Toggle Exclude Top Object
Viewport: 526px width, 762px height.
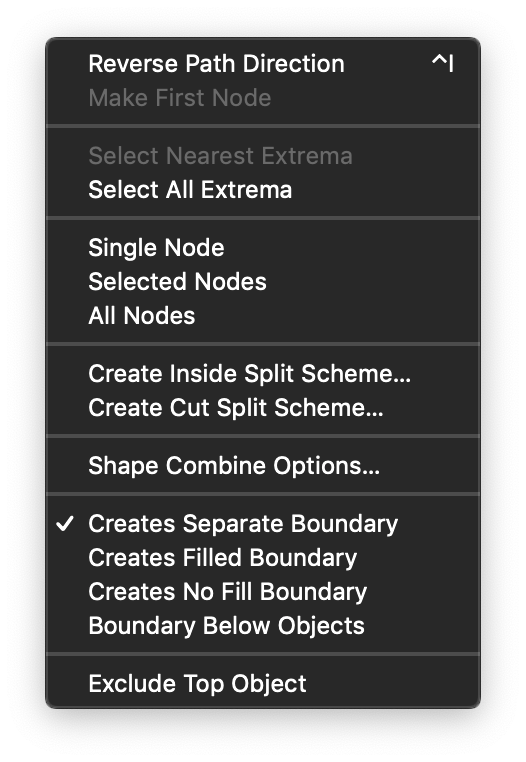click(263, 683)
